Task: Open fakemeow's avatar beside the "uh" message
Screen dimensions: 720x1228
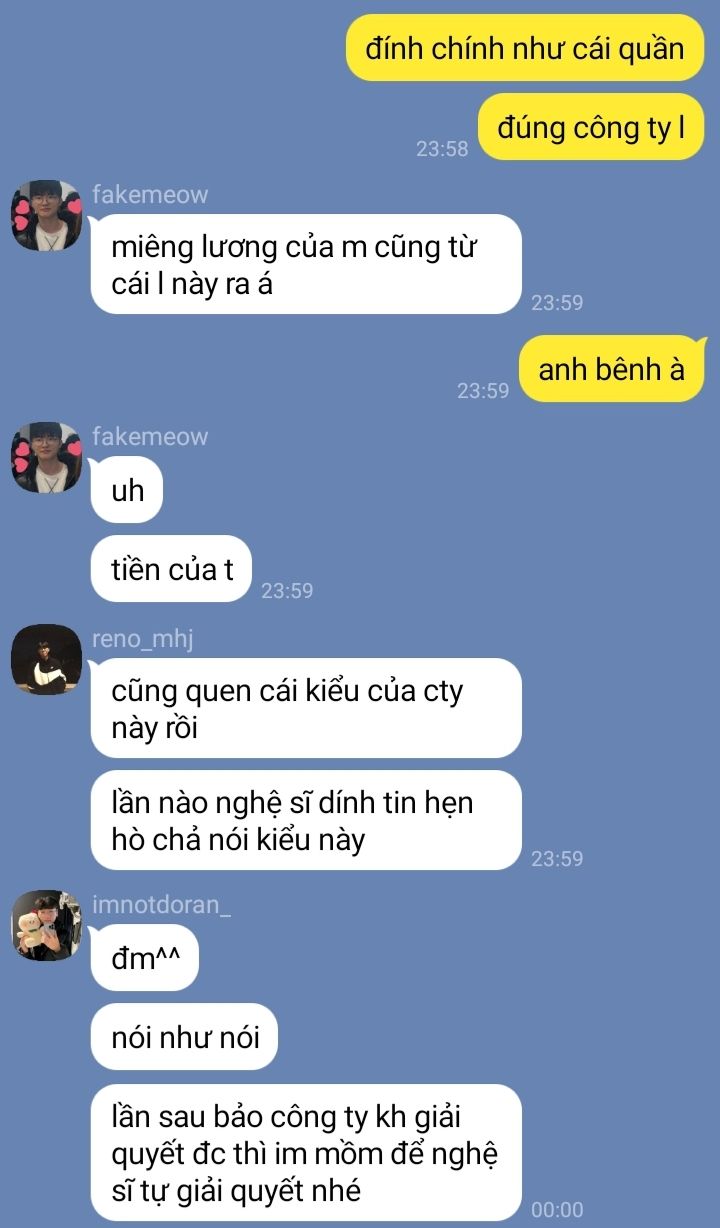Action: [46, 458]
